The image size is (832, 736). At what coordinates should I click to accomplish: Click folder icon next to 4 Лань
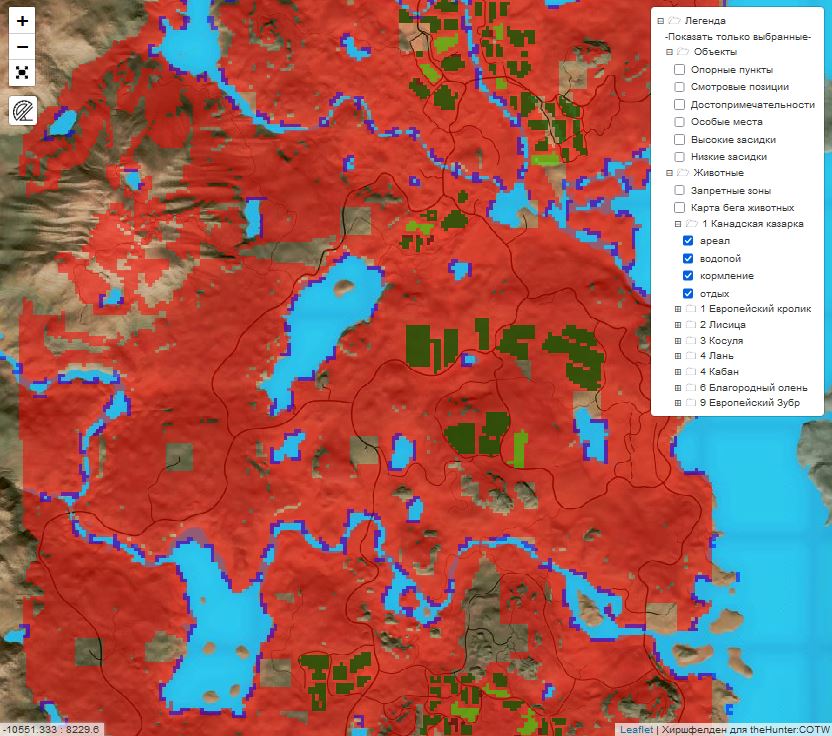(690, 356)
